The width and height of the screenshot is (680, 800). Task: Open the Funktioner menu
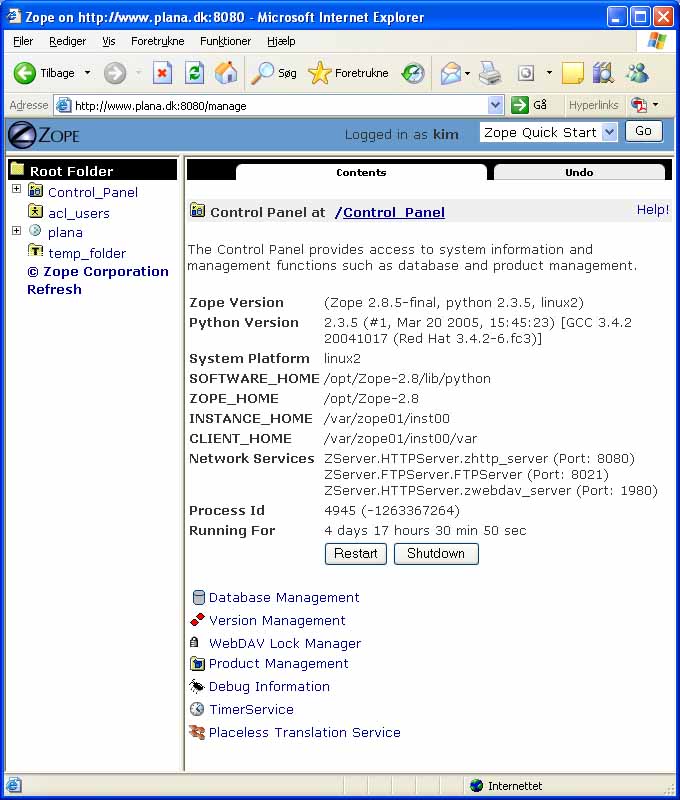tap(225, 41)
